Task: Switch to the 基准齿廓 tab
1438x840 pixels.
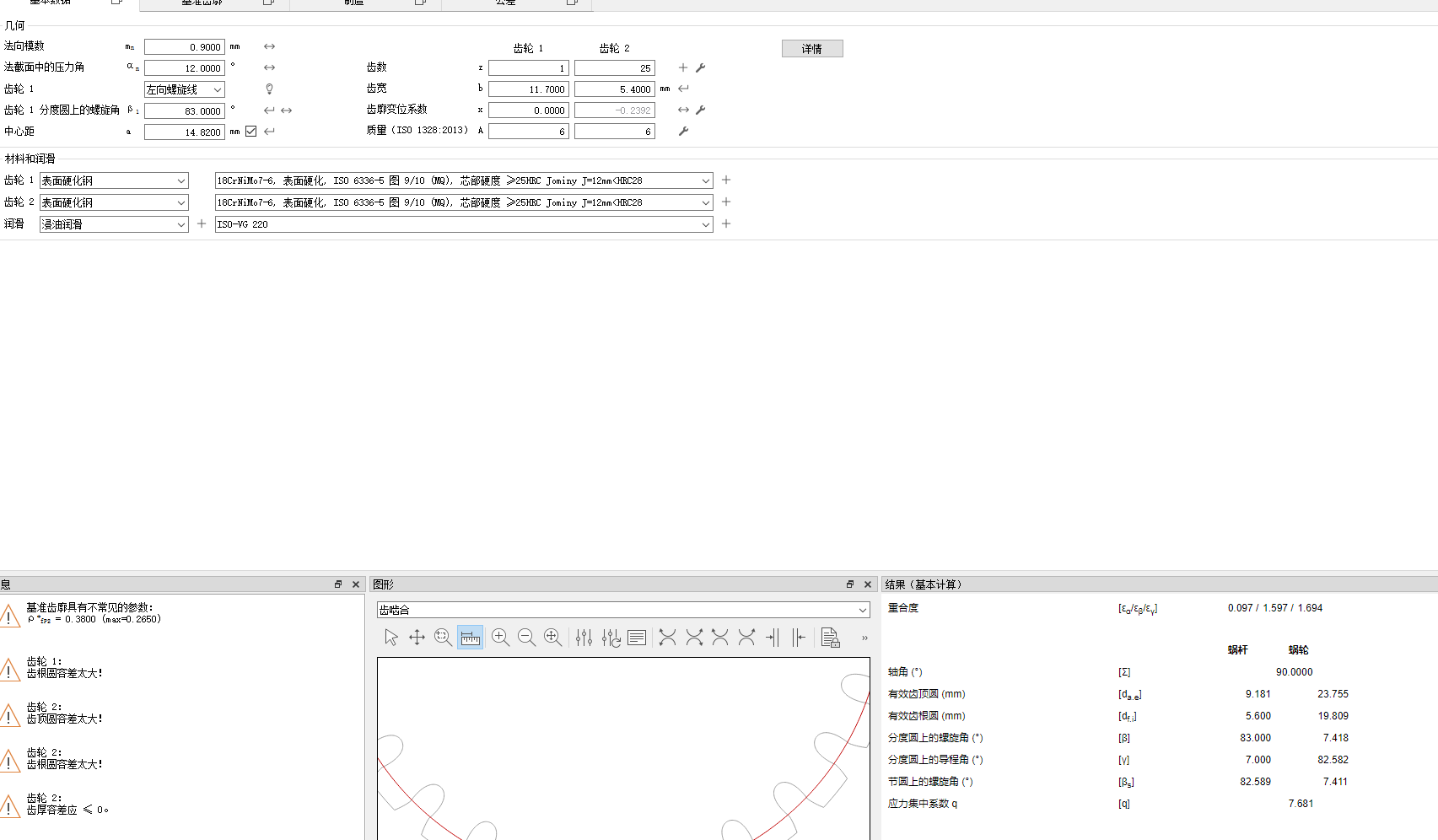Action: click(202, 3)
